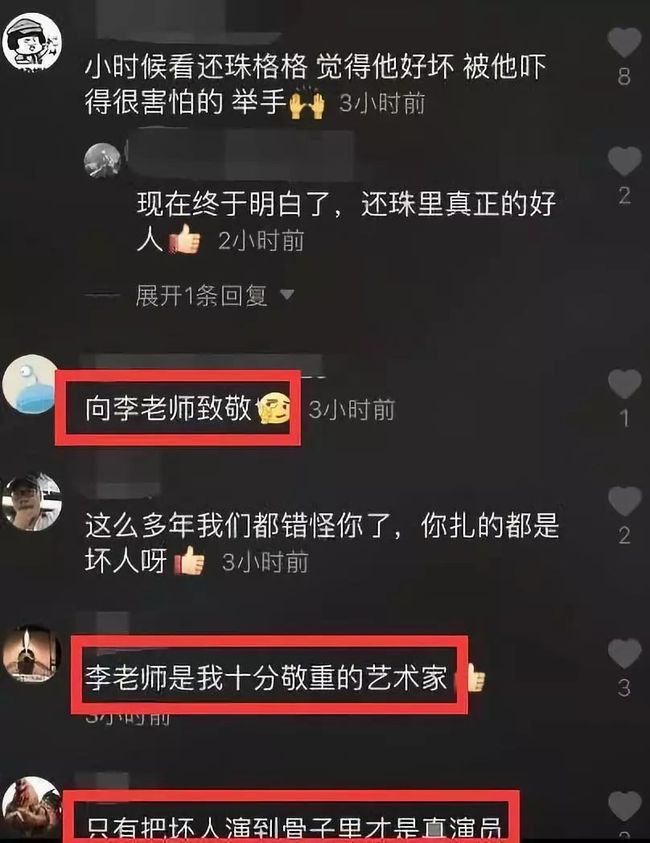Tap the 李老师是我十分敬重的艺术家 comment text

pos(266,677)
